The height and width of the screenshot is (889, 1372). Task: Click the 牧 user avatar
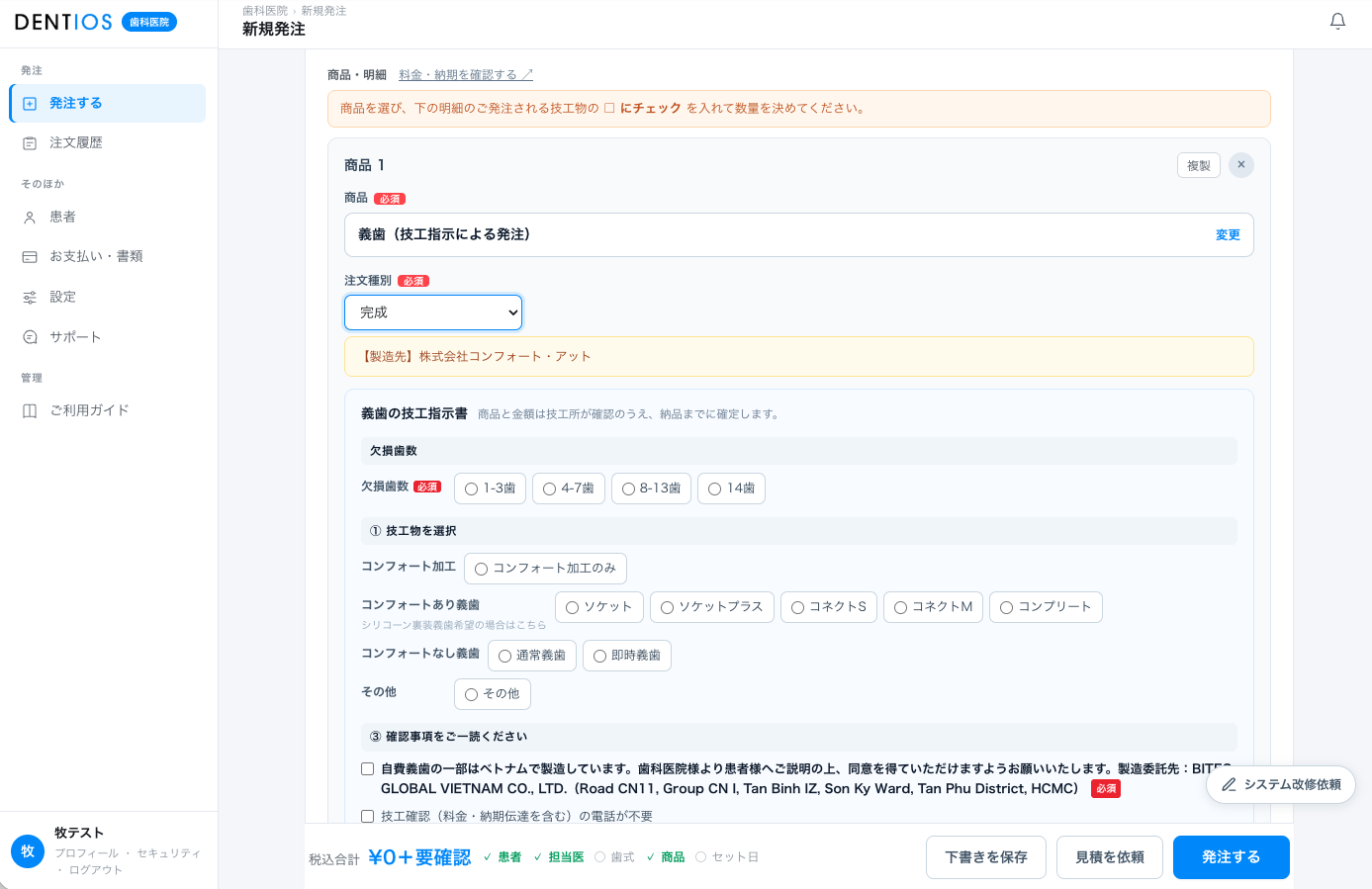(x=28, y=850)
